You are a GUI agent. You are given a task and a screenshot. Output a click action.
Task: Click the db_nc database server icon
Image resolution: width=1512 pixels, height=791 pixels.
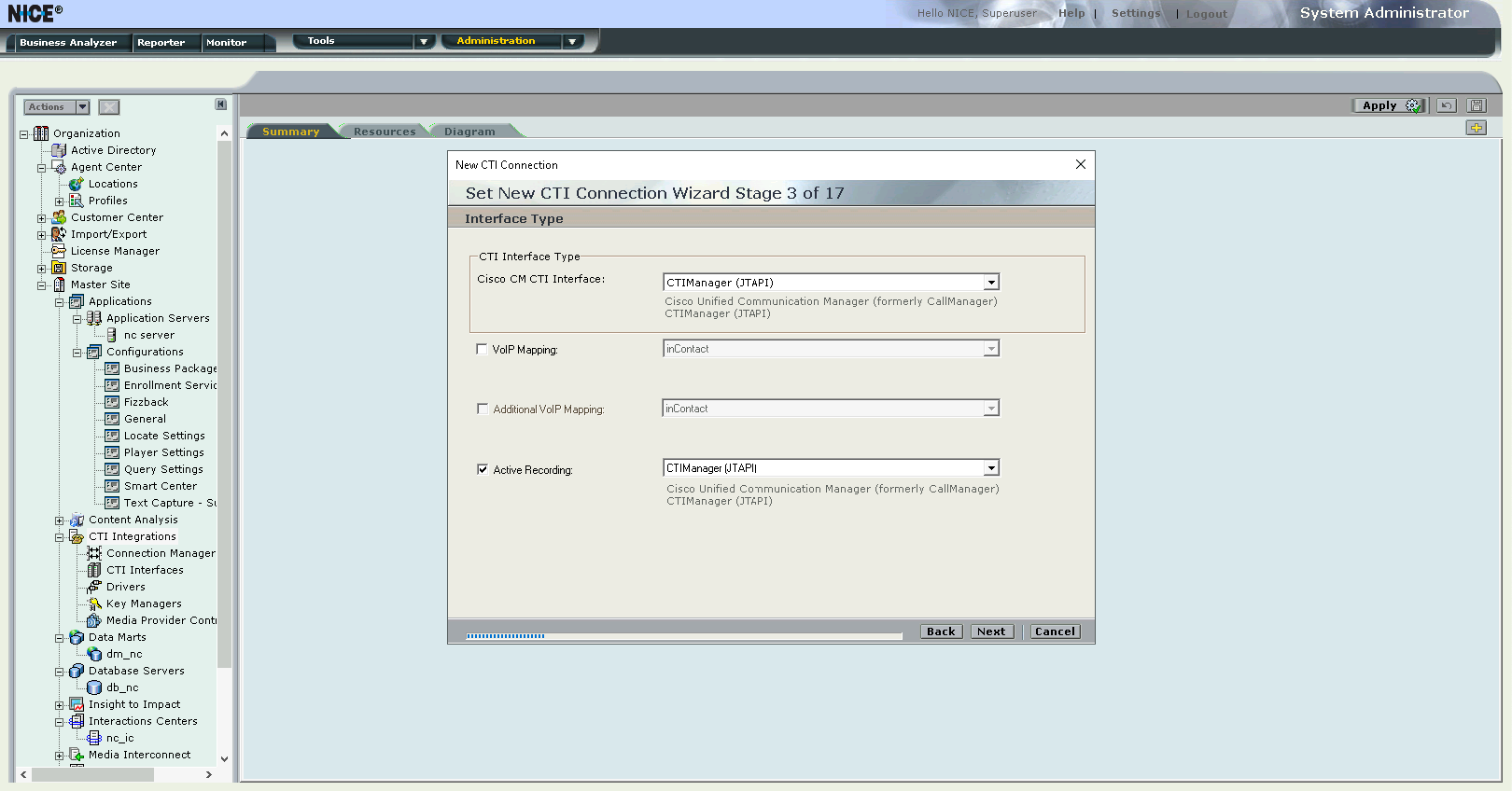click(x=94, y=687)
